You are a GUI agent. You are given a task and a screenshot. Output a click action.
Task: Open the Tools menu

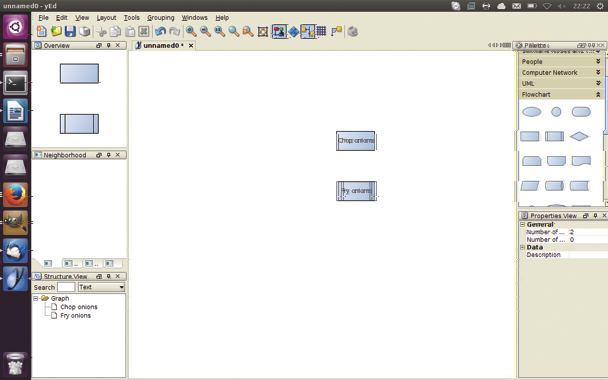[x=131, y=18]
